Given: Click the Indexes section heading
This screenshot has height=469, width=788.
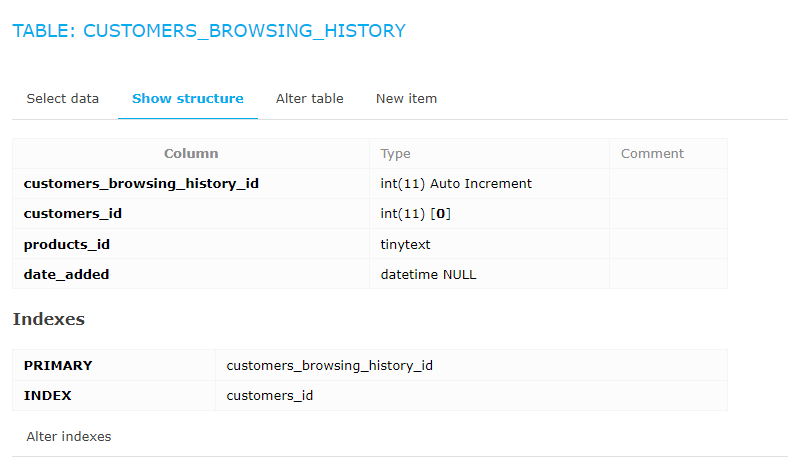Looking at the screenshot, I should point(49,319).
